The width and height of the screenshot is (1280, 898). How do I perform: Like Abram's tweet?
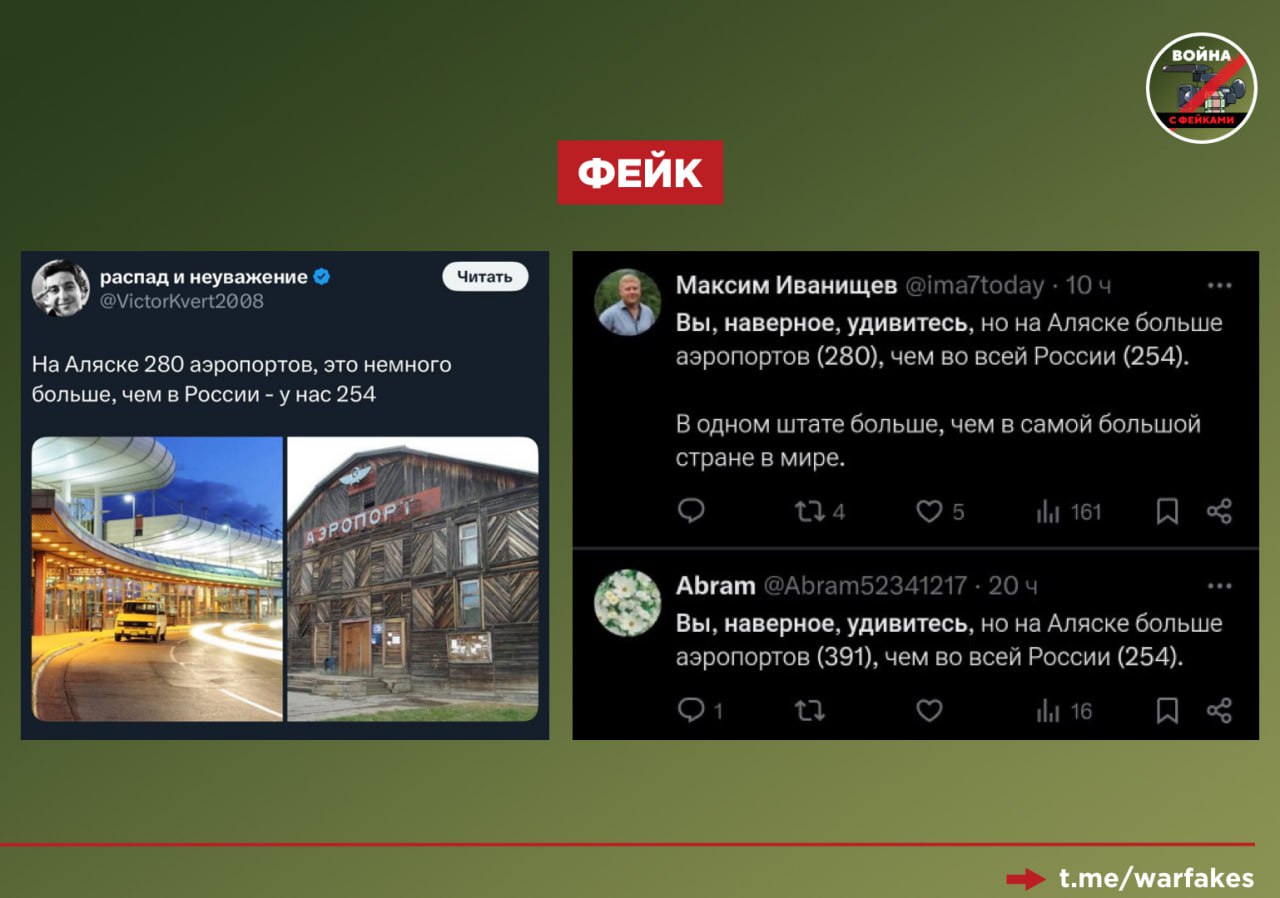pos(929,711)
